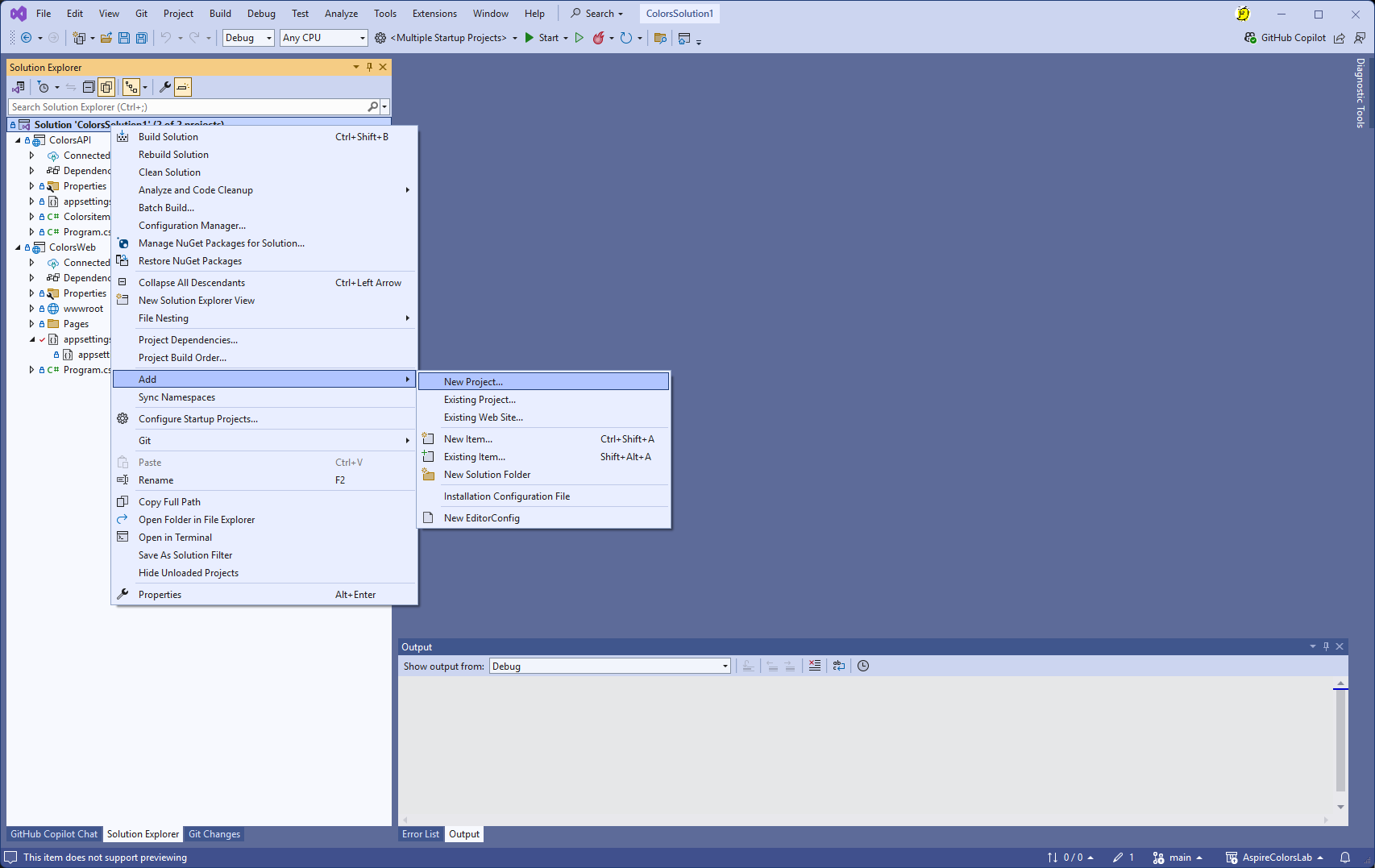
Task: Open Solution Explorer properties wrench icon
Action: tap(164, 87)
